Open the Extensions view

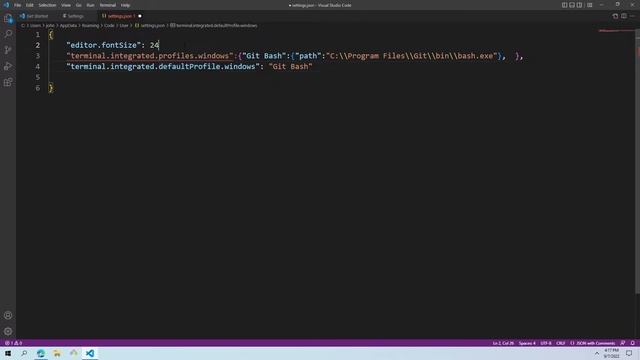[8, 82]
